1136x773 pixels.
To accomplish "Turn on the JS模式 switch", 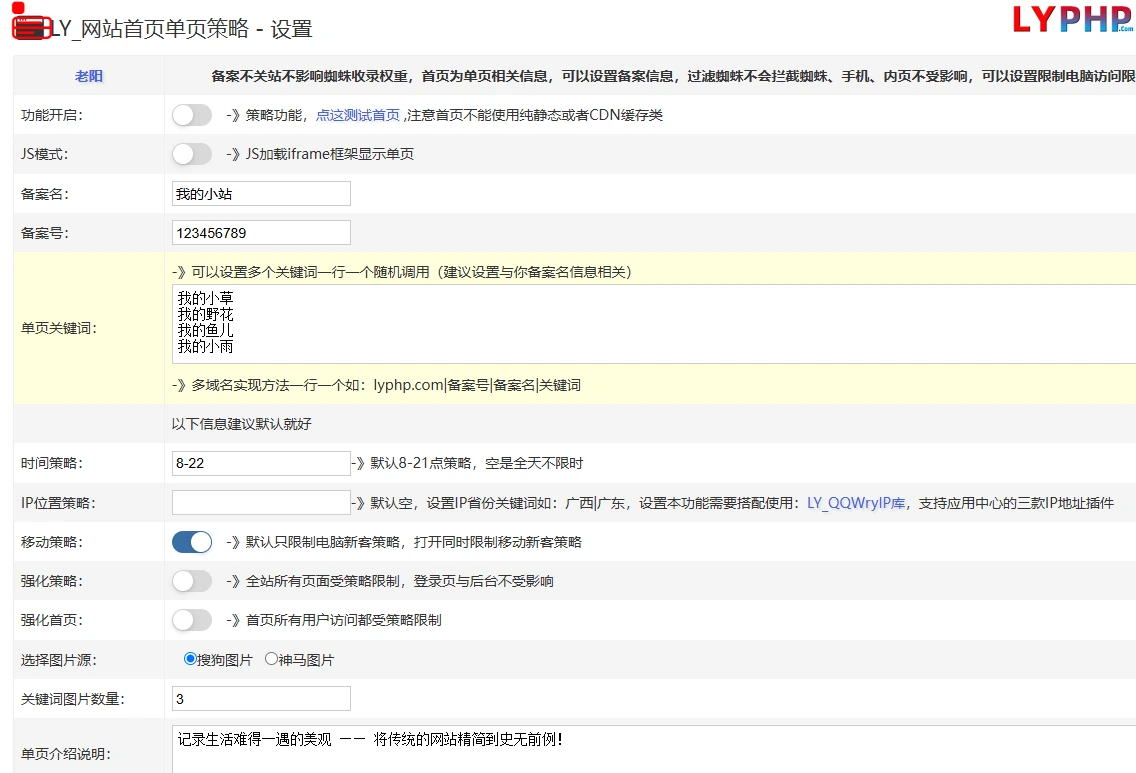I will click(192, 154).
